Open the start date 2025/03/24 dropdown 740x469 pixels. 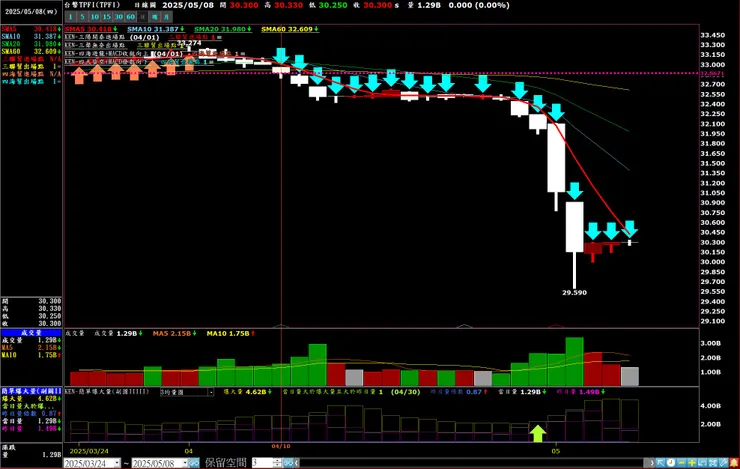(x=117, y=463)
